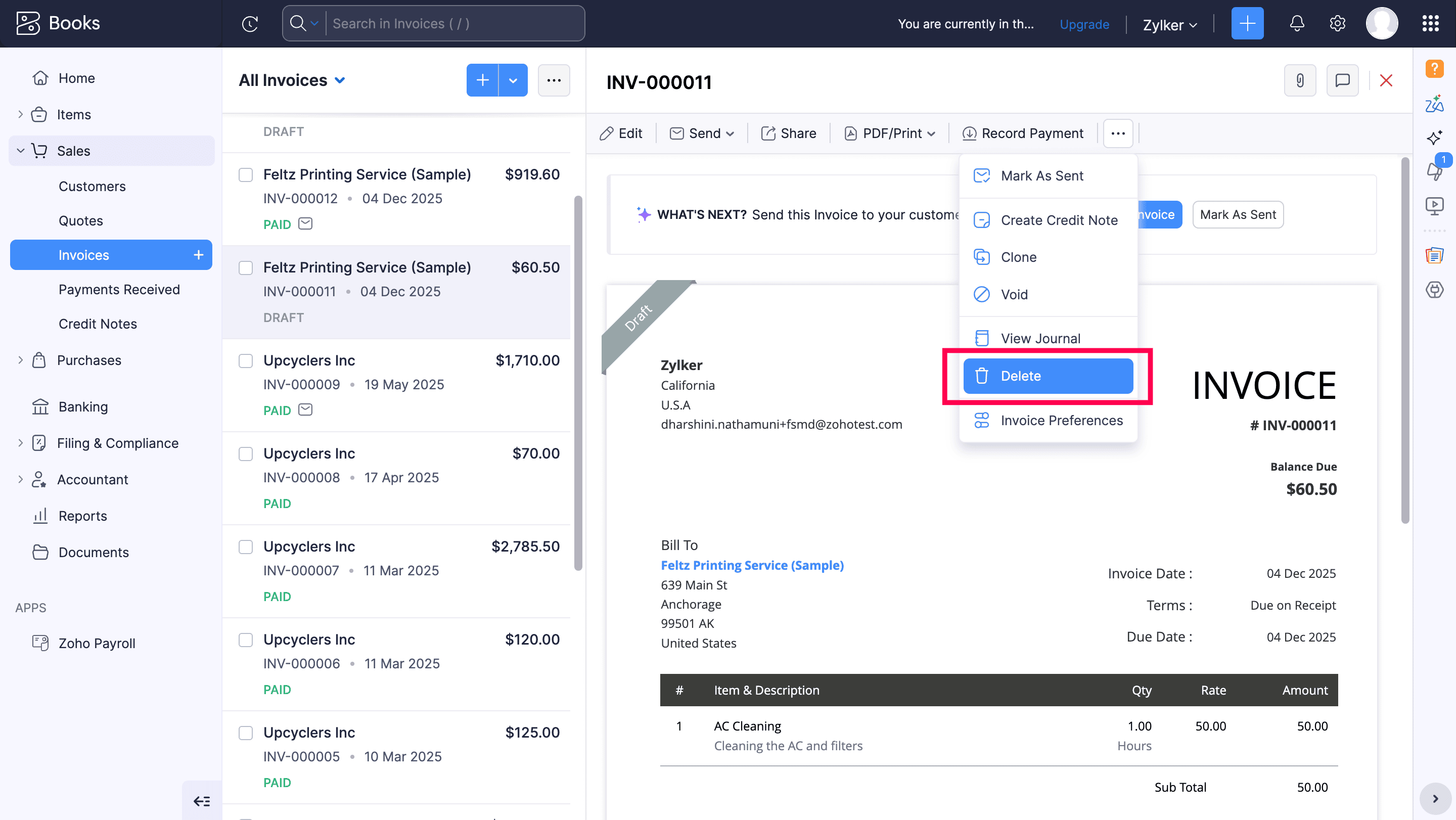Click the attachment paperclip icon

(x=1299, y=81)
